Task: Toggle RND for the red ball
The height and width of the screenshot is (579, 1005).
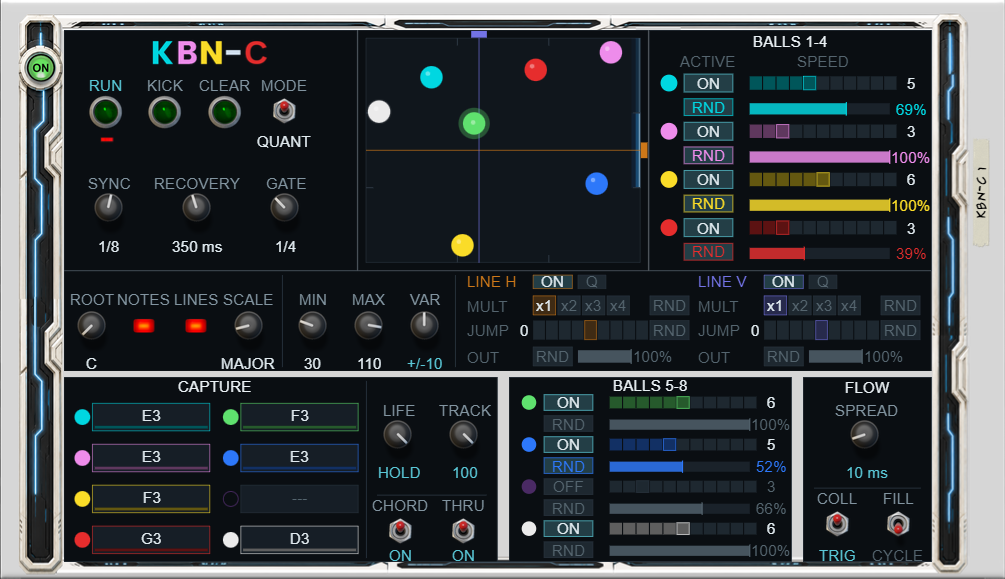Action: [708, 252]
